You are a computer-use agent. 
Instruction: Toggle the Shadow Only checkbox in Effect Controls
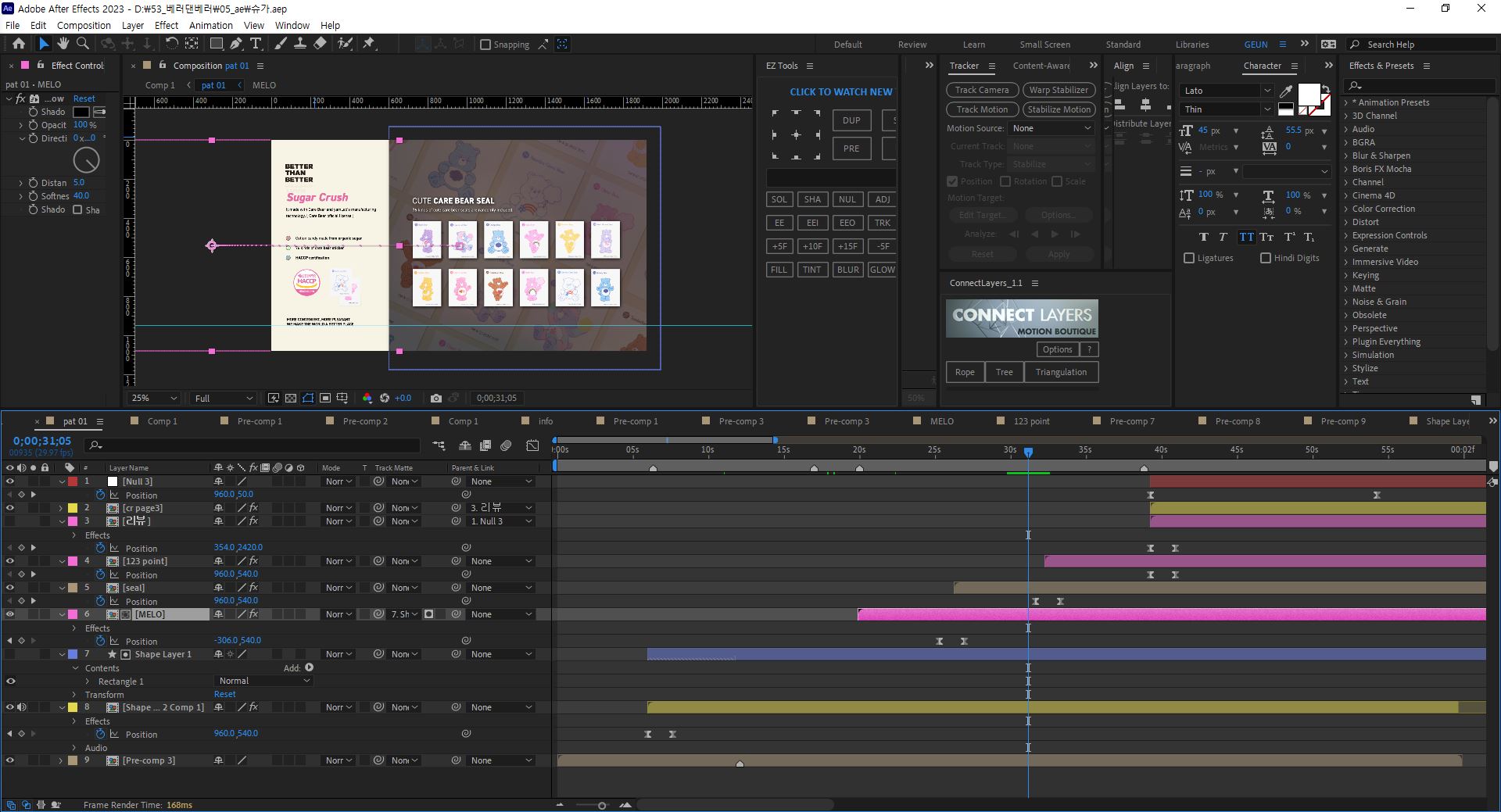[x=77, y=209]
